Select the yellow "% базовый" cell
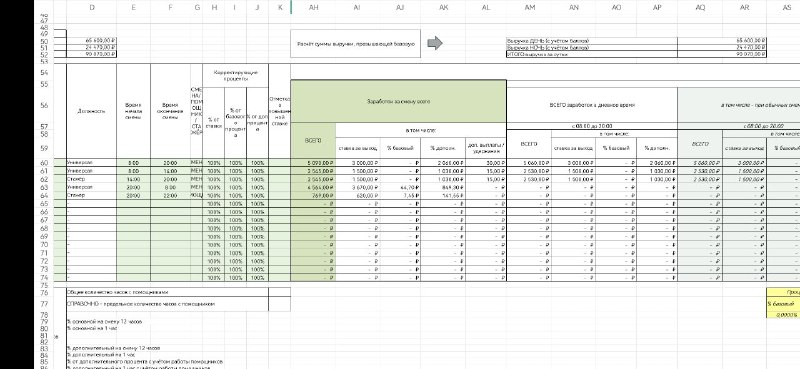800x369 pixels. [783, 304]
